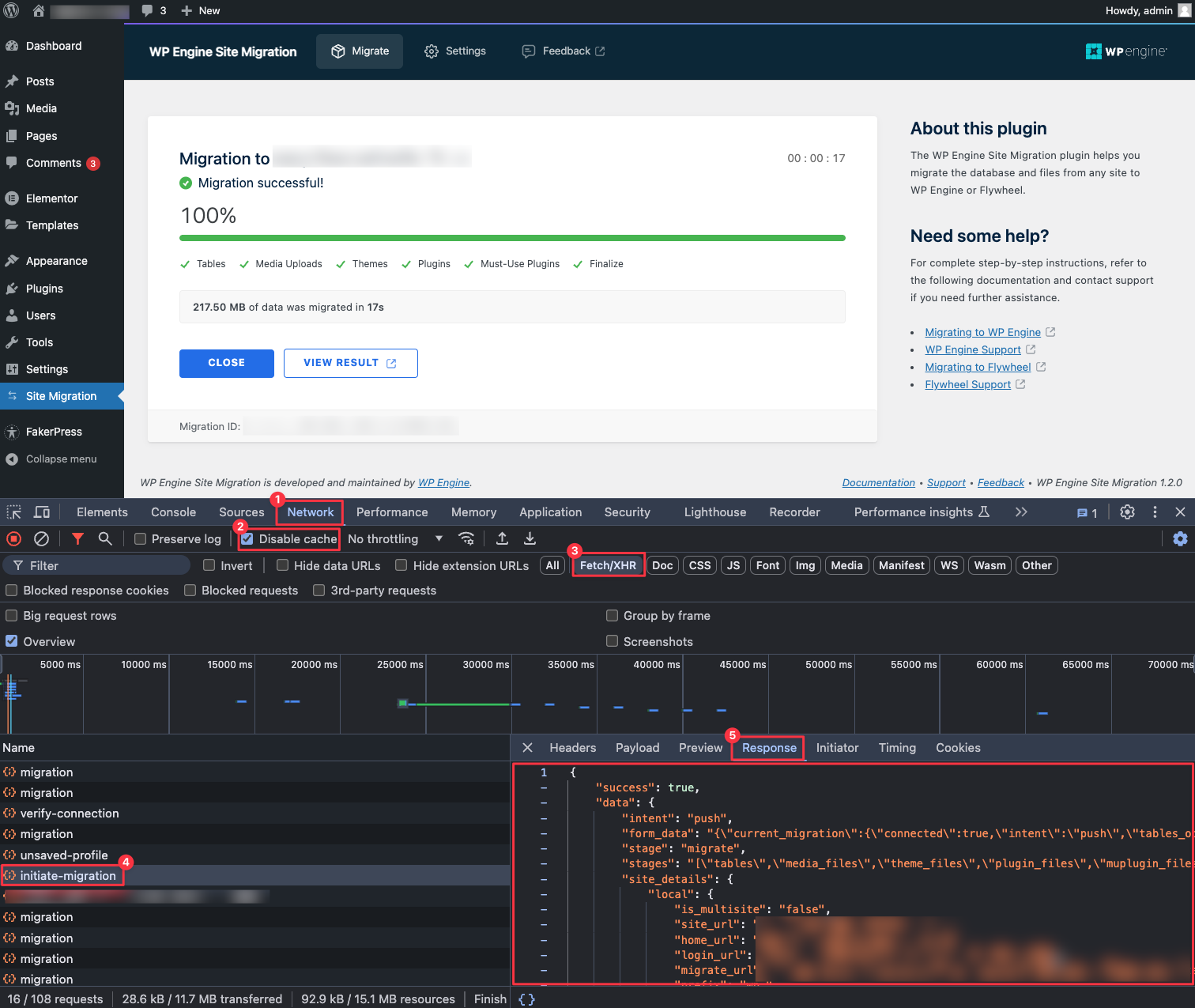Screen dimensions: 1195x1008
Task: Open the Feedback external link
Action: click(564, 51)
